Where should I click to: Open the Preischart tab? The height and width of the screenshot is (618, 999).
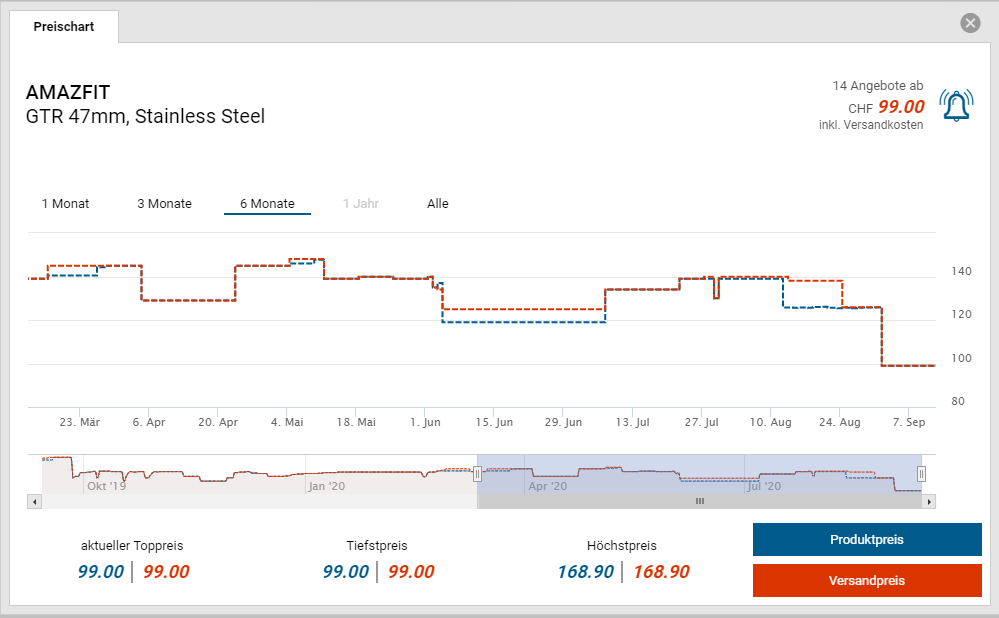coord(64,27)
